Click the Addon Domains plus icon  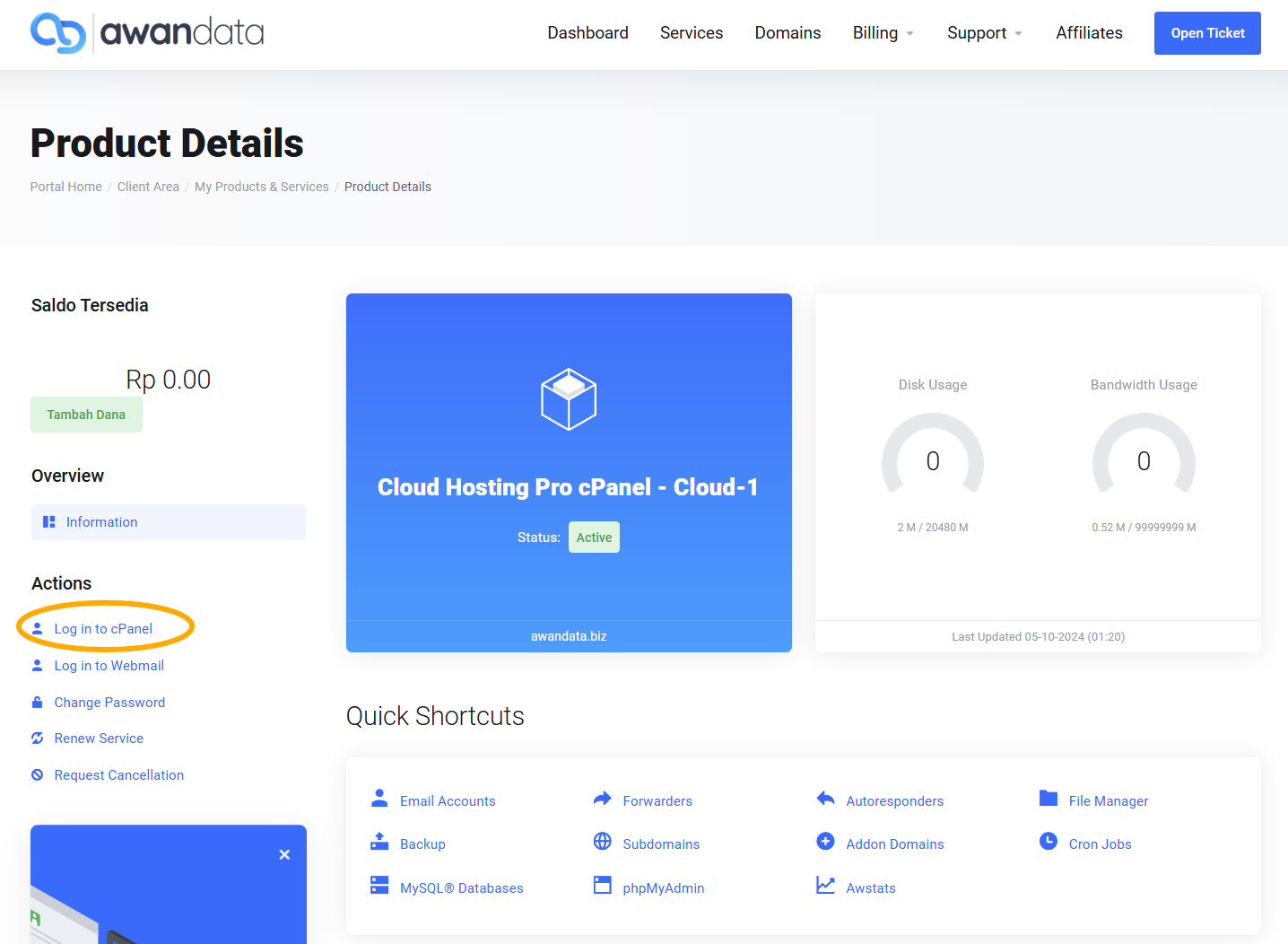826,842
